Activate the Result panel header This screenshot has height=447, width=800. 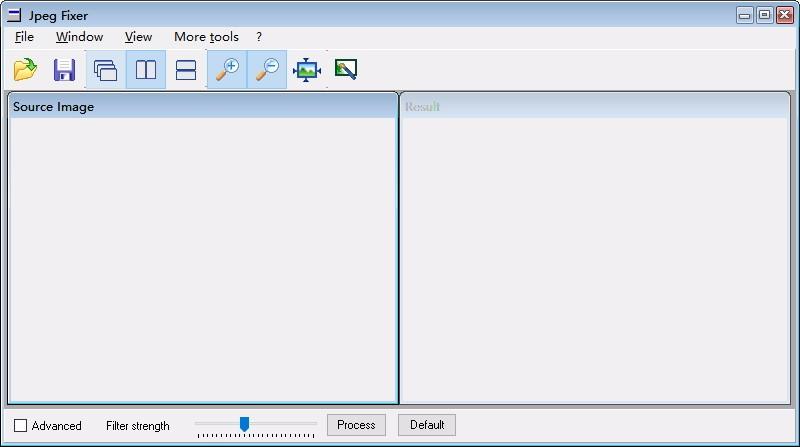click(594, 106)
